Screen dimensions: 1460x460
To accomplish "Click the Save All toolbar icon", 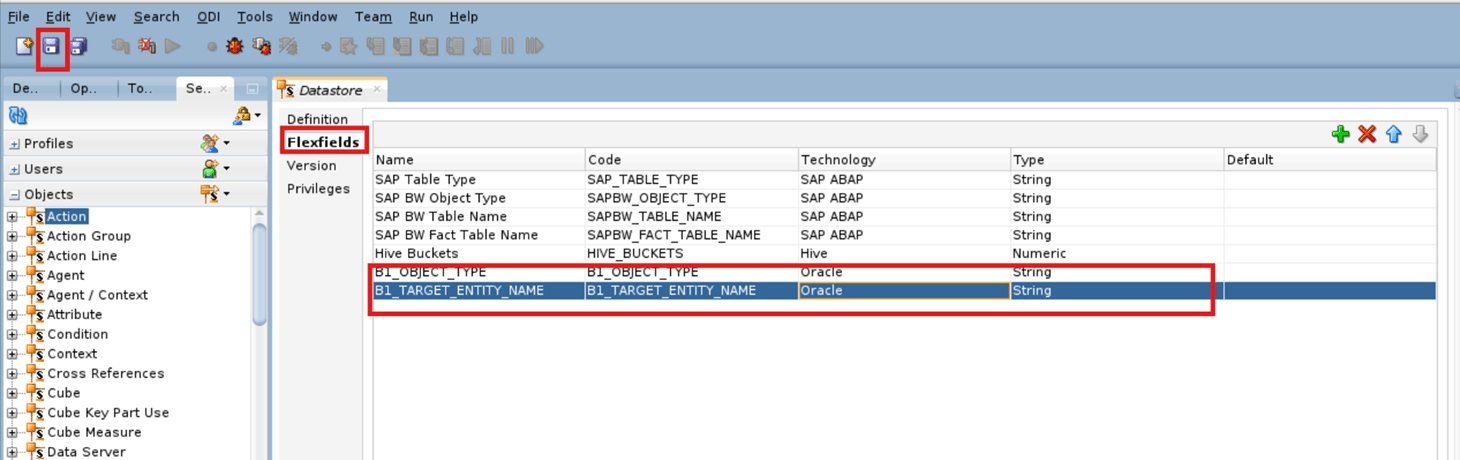I will (x=78, y=46).
